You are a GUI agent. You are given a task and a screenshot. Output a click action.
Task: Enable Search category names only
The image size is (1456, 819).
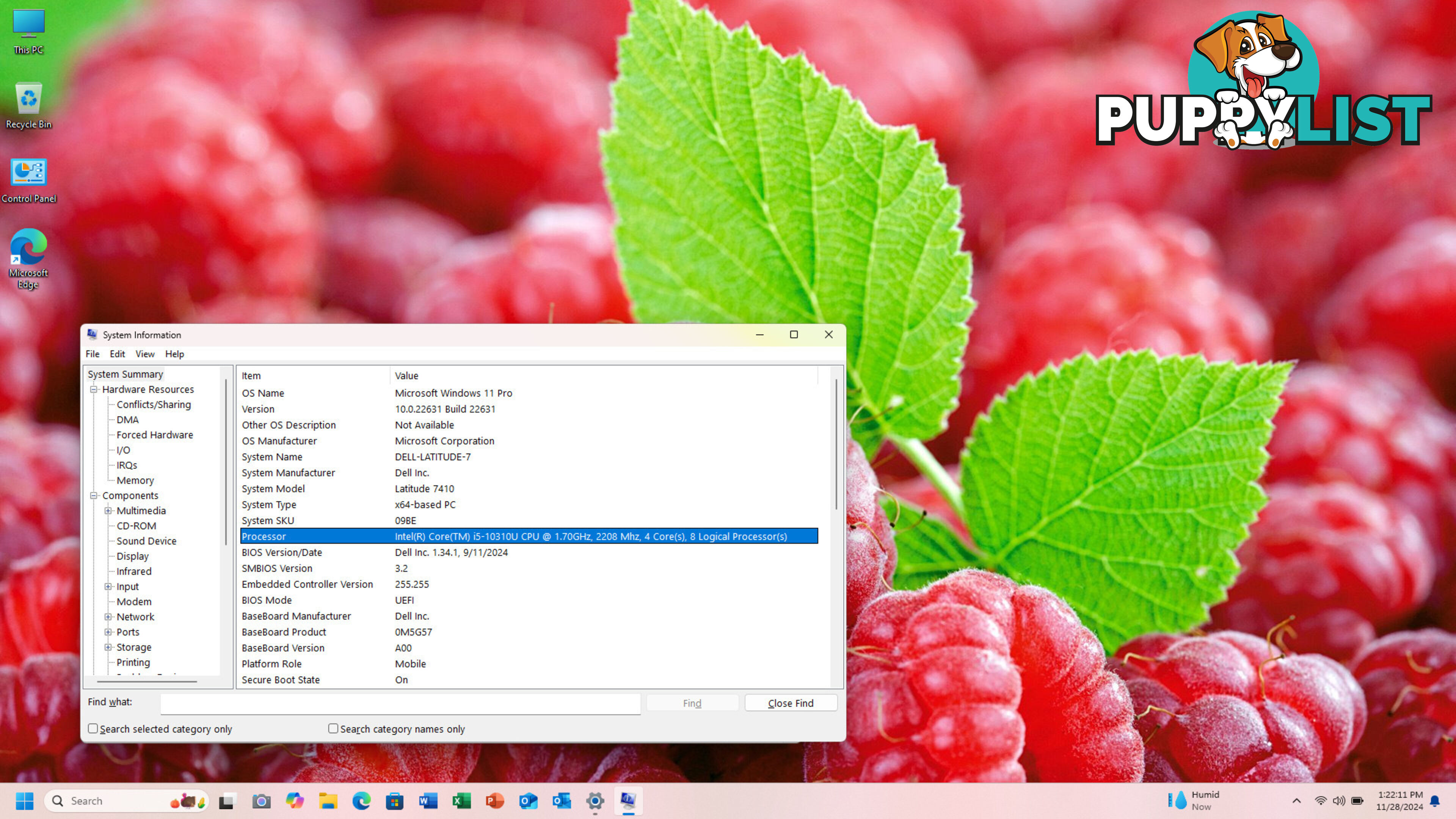(334, 728)
